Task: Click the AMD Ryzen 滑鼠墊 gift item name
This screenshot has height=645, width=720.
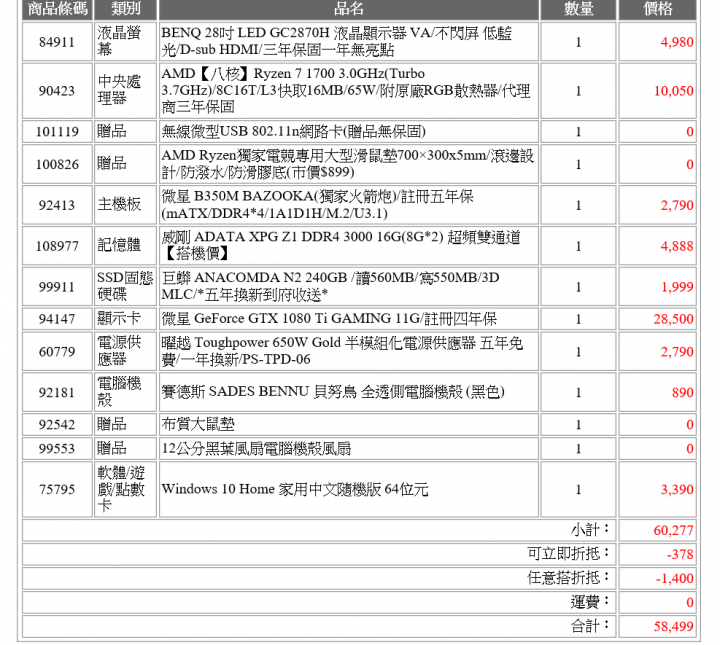Action: click(x=349, y=164)
